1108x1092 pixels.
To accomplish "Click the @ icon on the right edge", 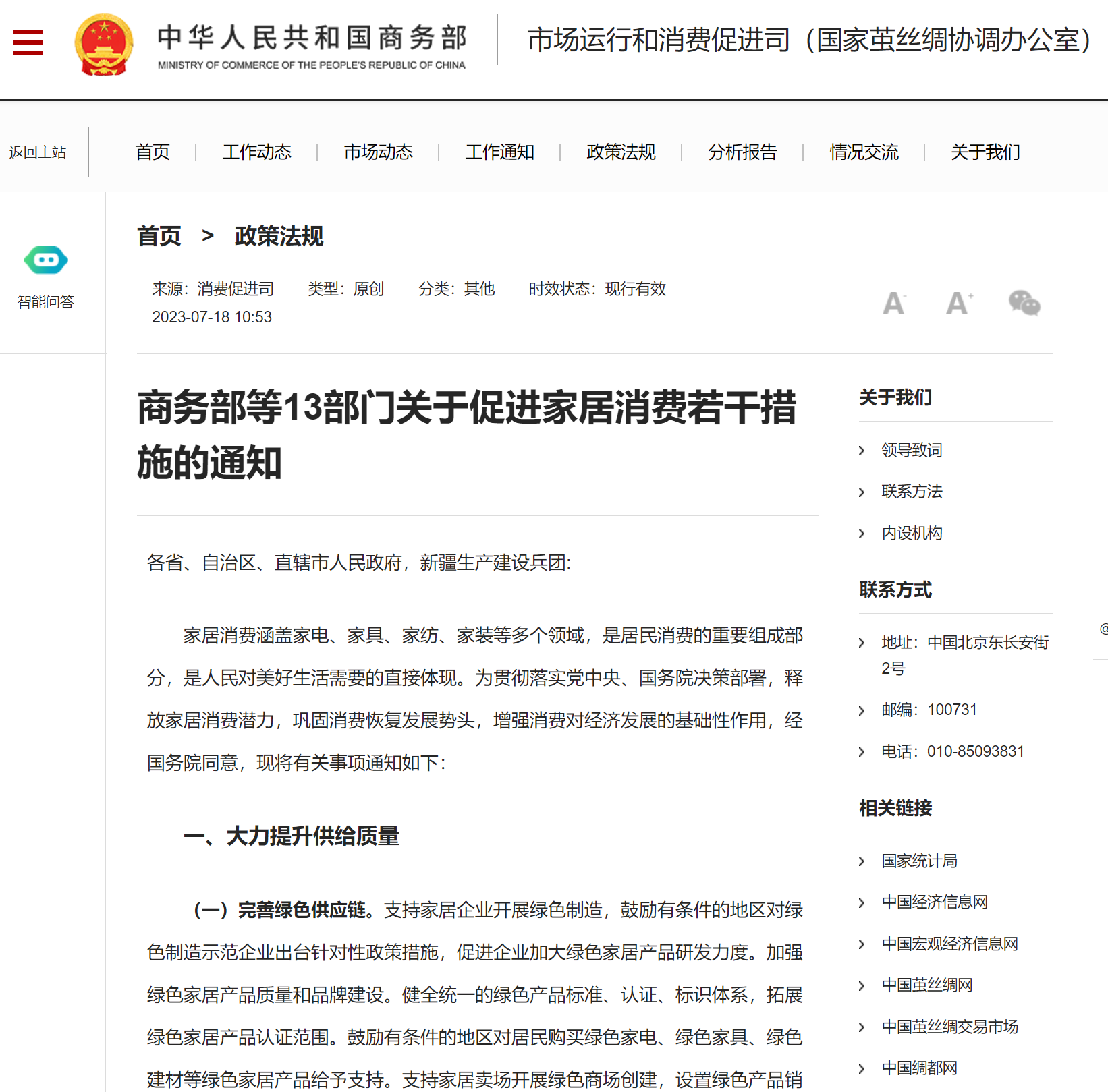I will click(x=1103, y=629).
